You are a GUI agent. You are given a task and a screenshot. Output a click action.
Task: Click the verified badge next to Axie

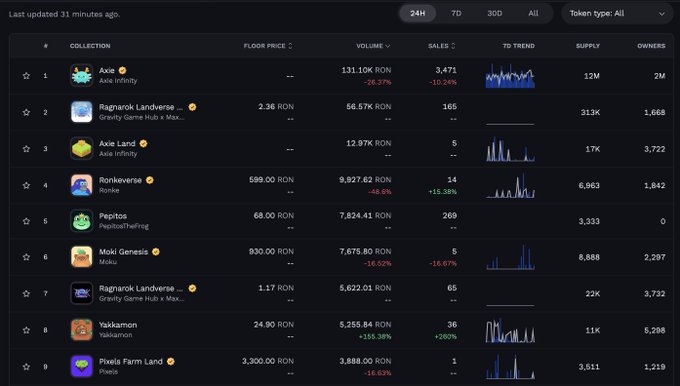pyautogui.click(x=122, y=70)
